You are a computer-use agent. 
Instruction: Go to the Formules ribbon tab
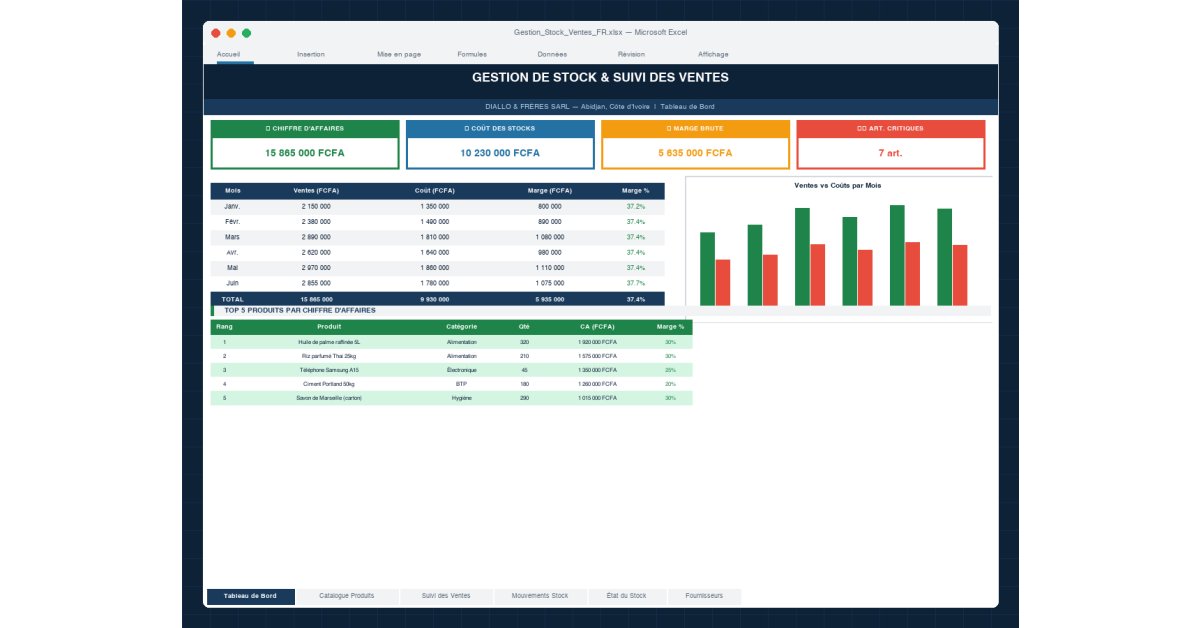(472, 54)
